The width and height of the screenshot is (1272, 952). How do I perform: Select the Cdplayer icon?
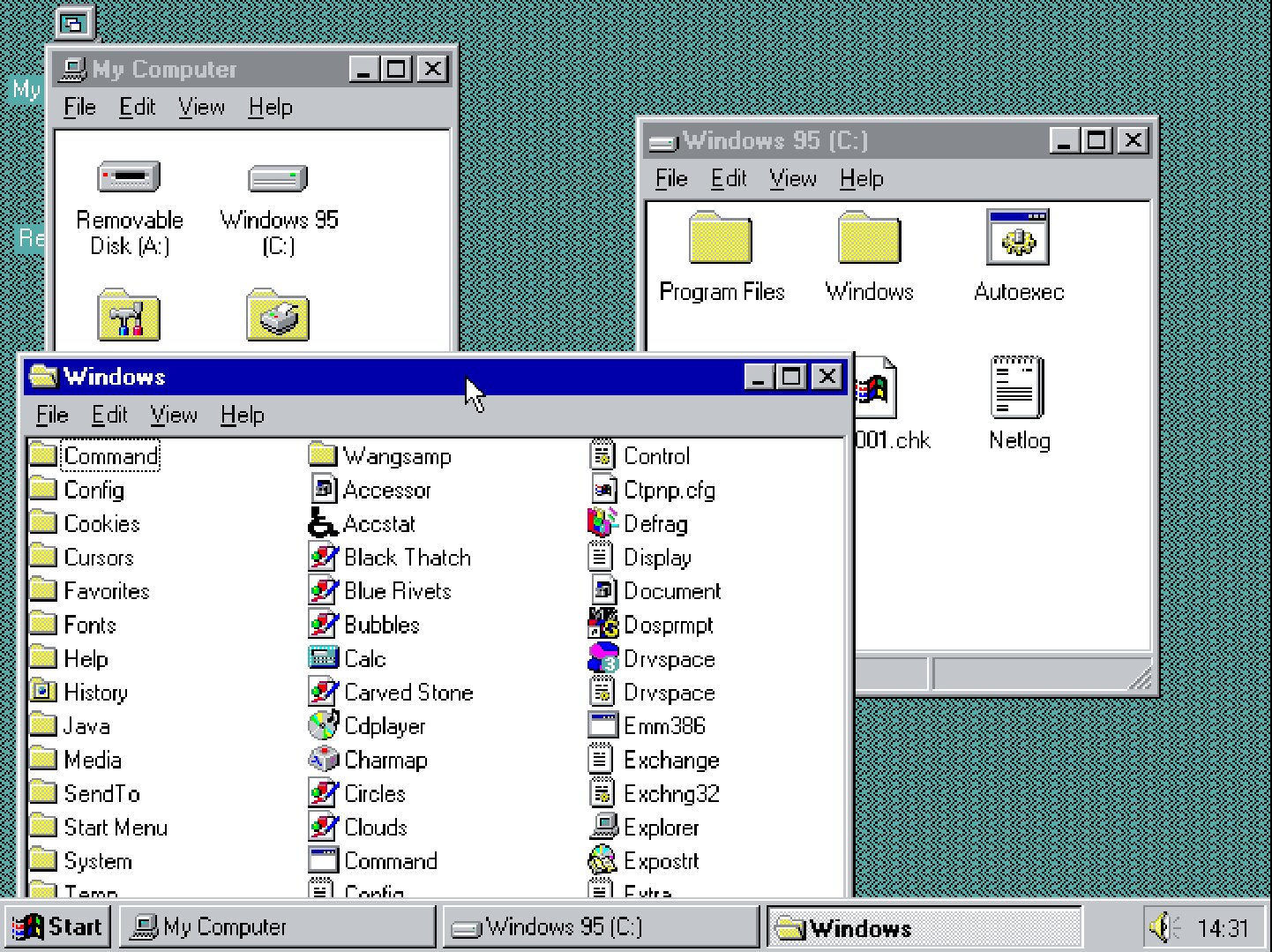(x=323, y=725)
